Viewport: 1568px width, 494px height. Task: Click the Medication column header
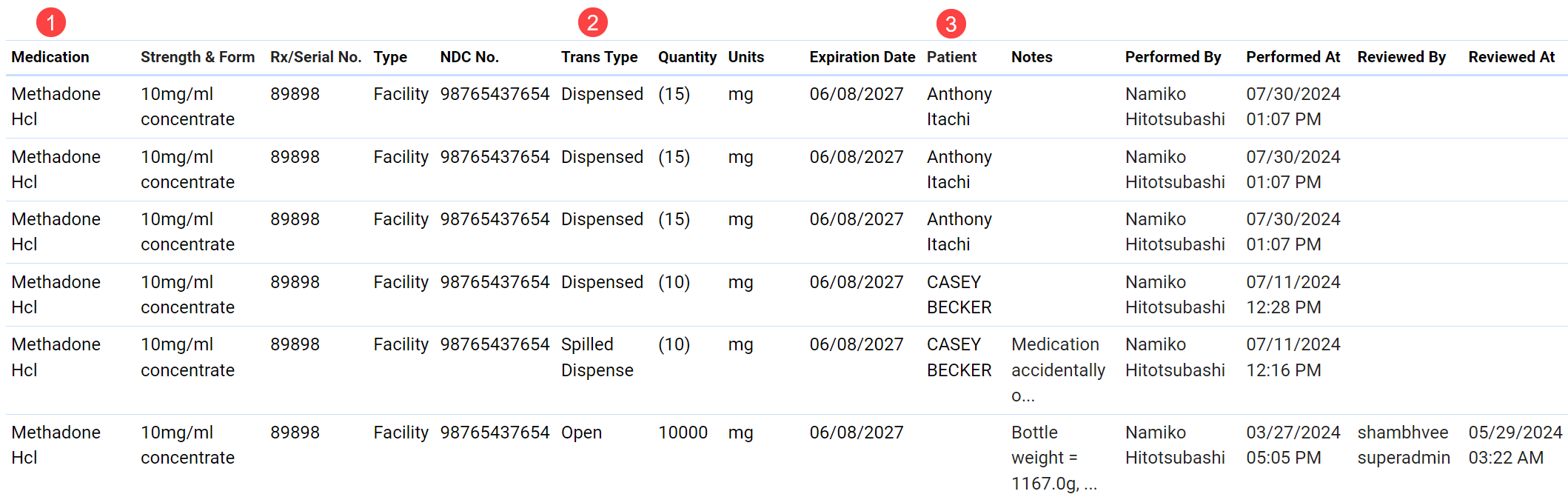coord(50,57)
